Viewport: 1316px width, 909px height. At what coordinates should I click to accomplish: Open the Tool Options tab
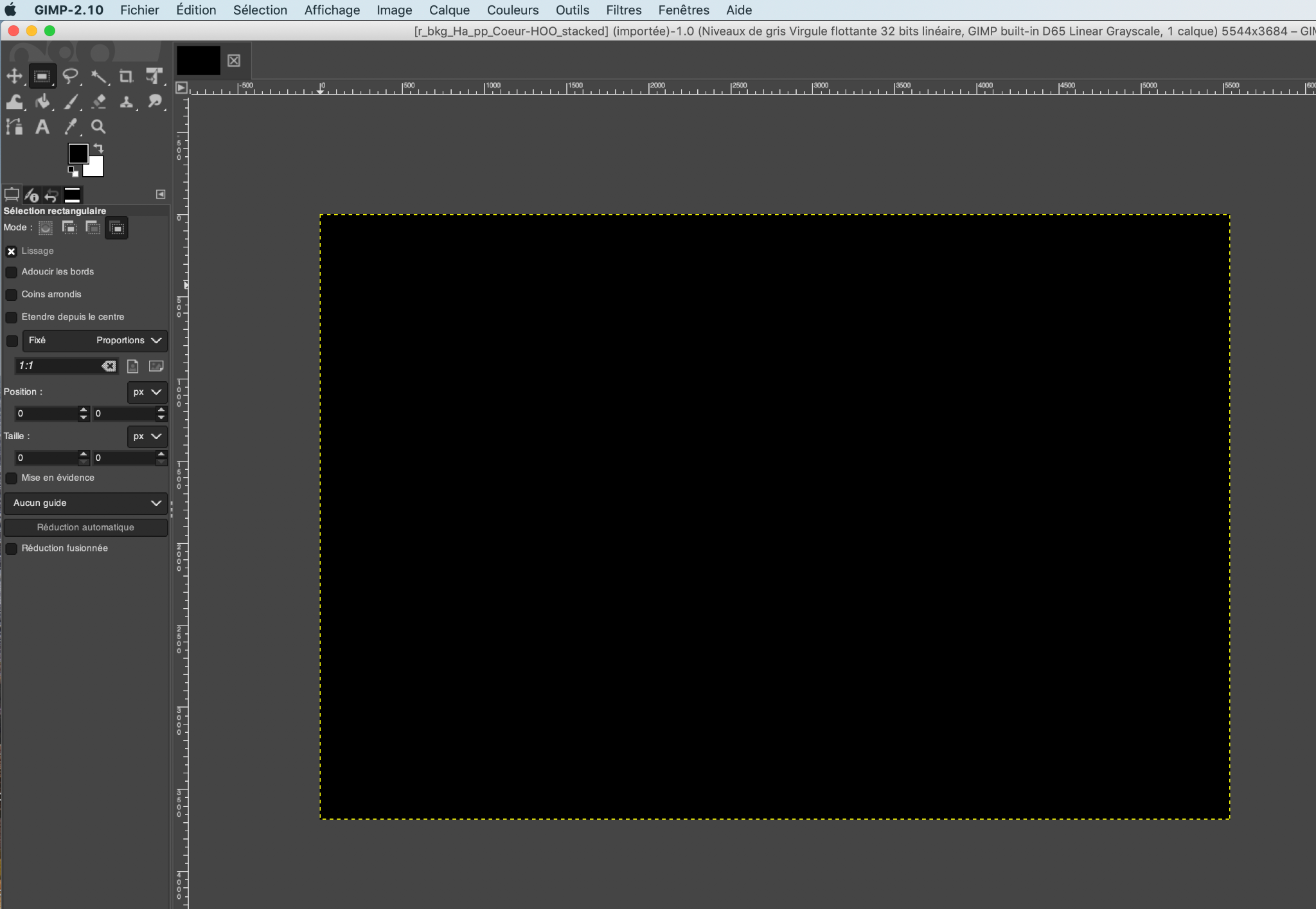[11, 195]
